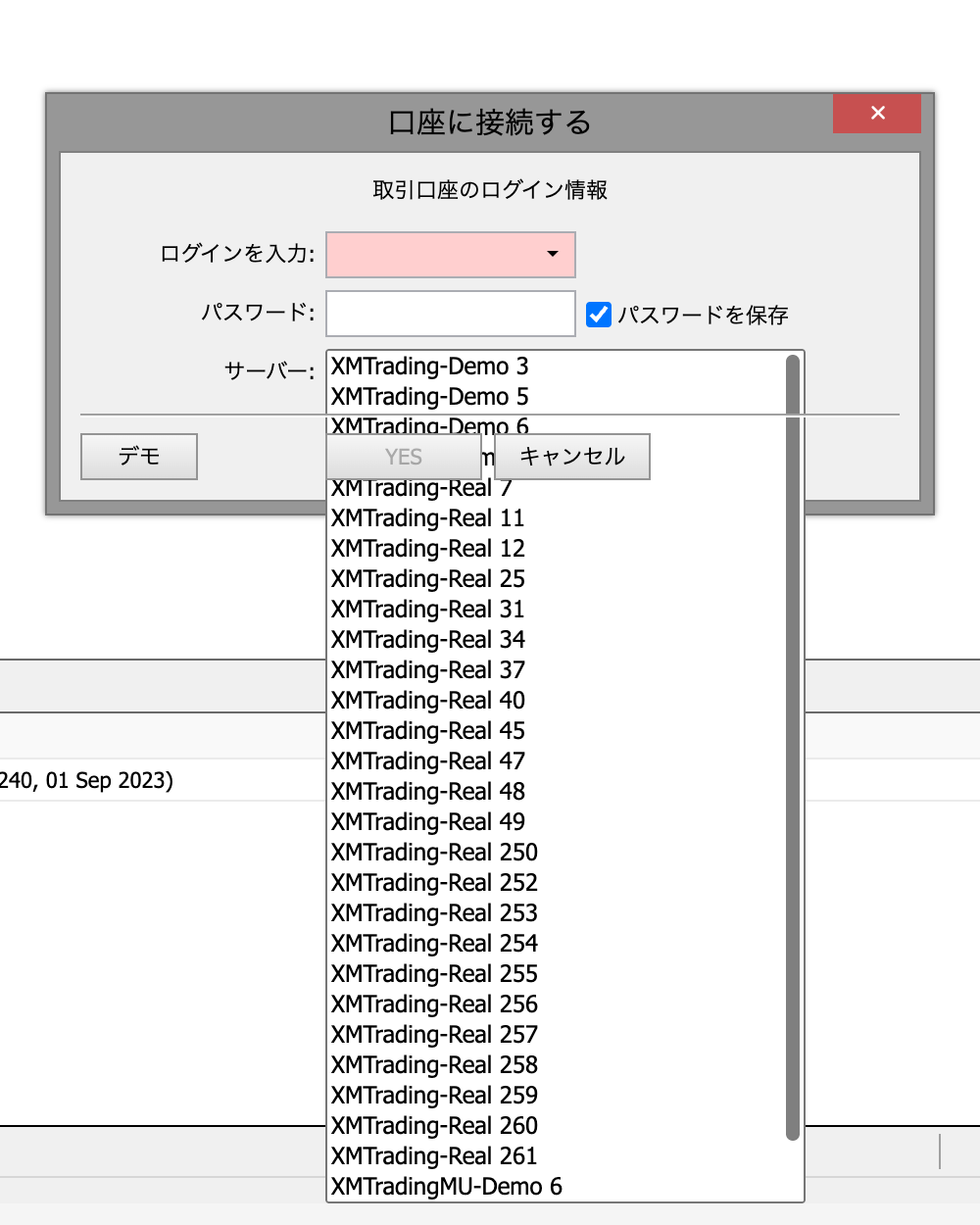The width and height of the screenshot is (980, 1225).
Task: Select XMTrading-Demo 3 server
Action: click(x=557, y=367)
